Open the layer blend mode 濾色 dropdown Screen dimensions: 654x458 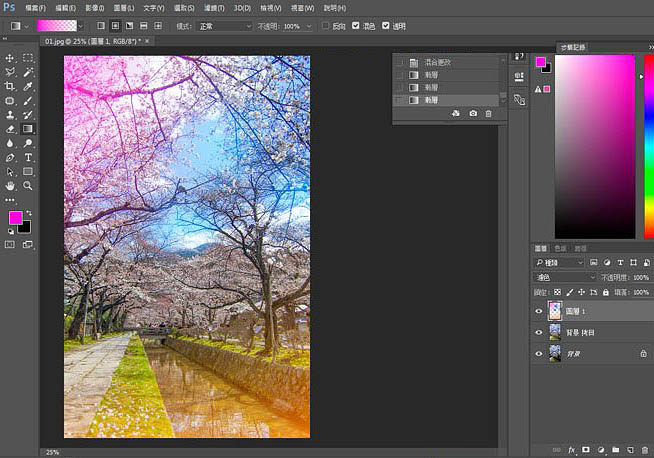coord(563,277)
